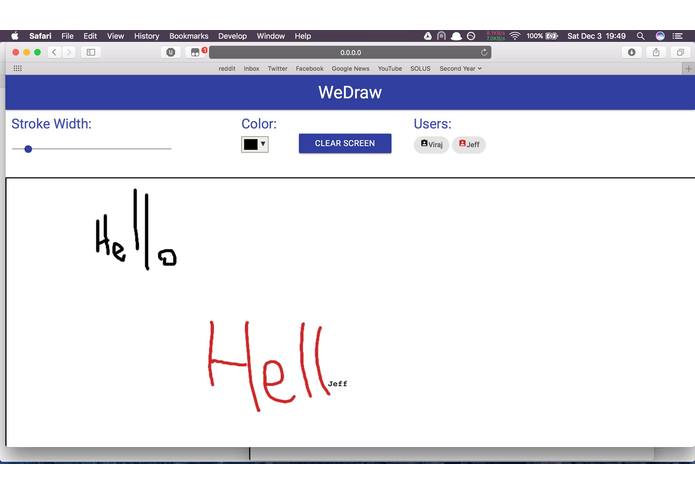Click the arch-shaped menu bar icon
The image size is (695, 494).
(x=441, y=36)
